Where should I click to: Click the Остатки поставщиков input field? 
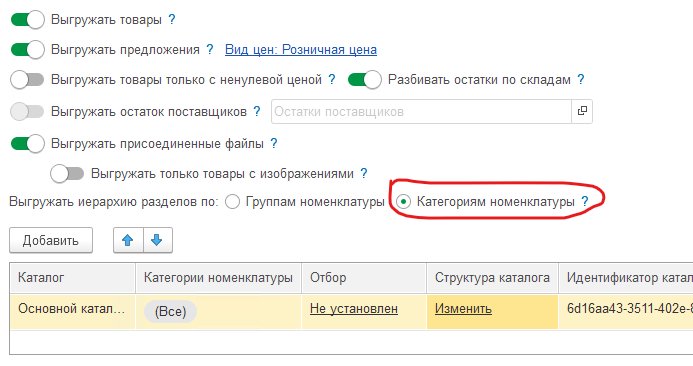(422, 111)
